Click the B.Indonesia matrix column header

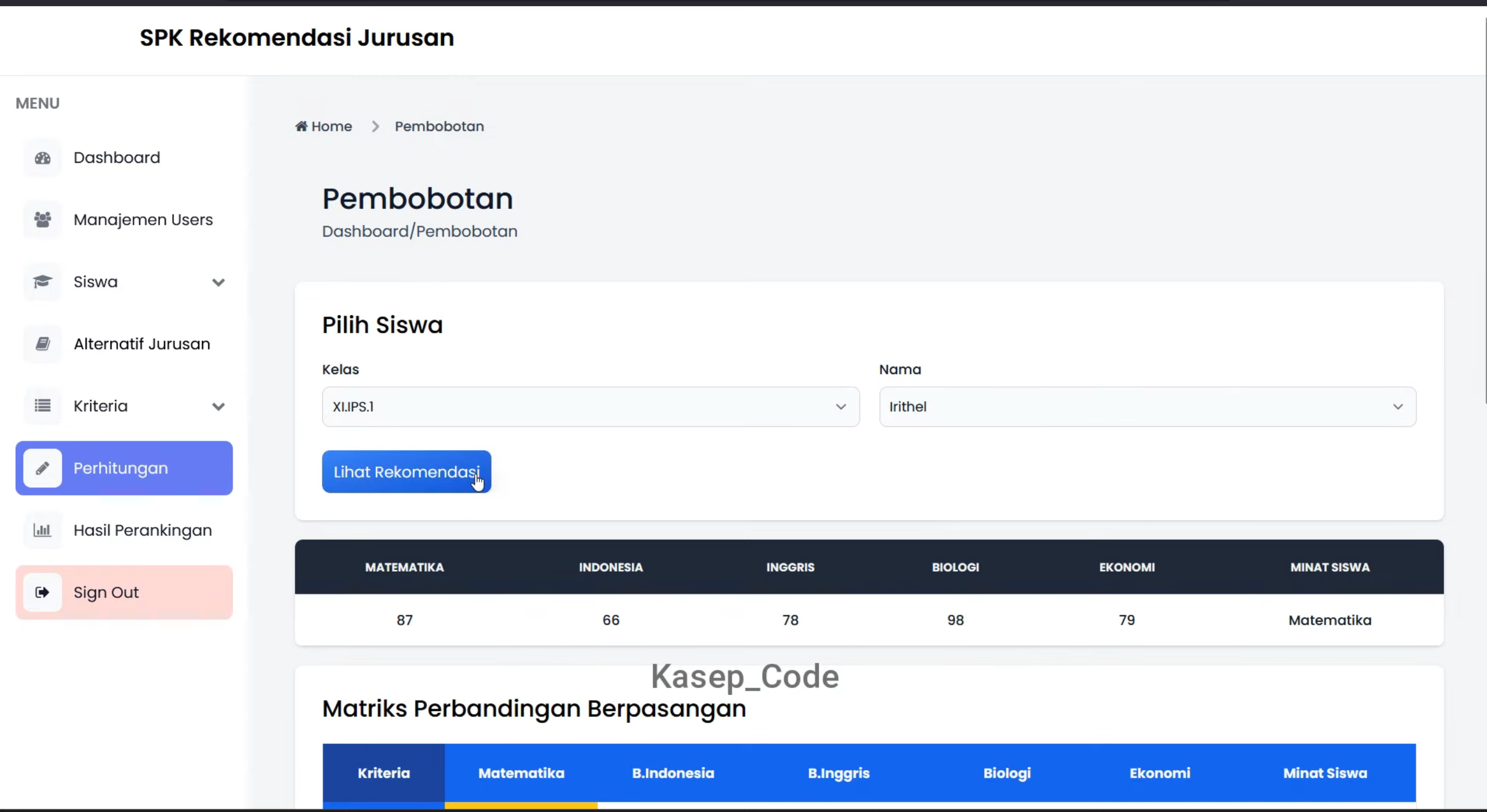pyautogui.click(x=673, y=773)
